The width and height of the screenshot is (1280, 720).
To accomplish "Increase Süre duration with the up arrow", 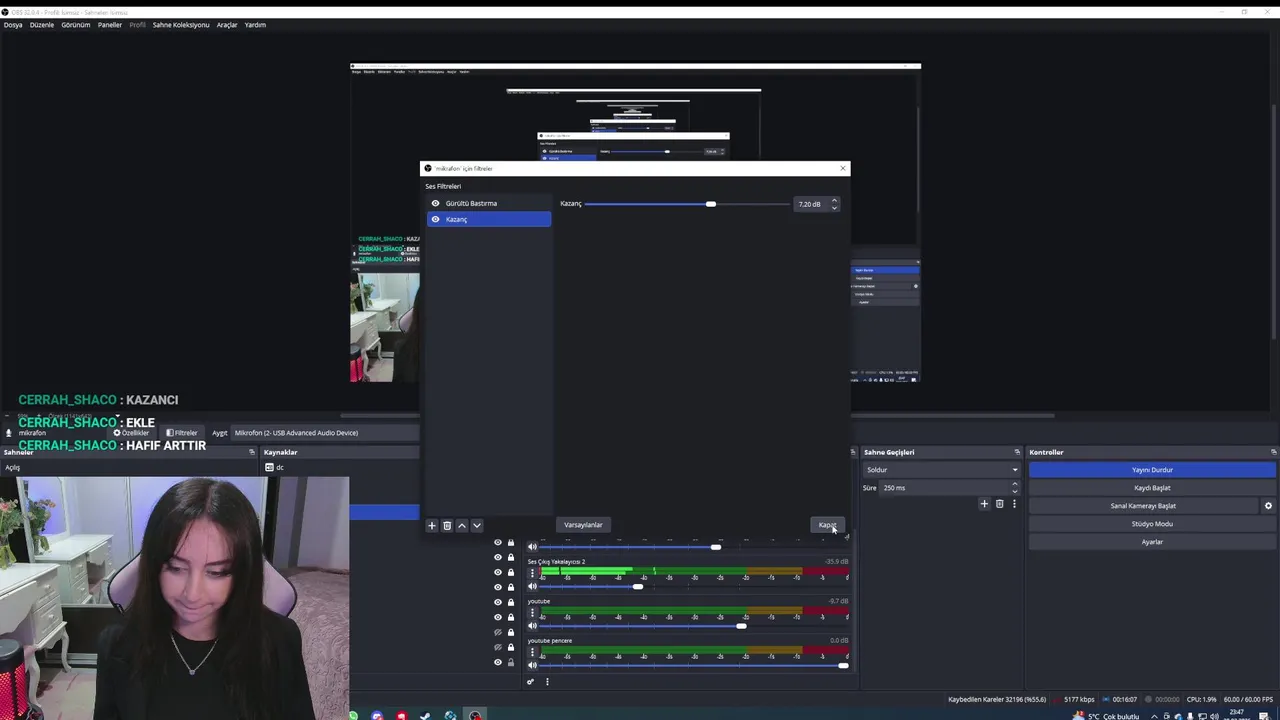I will 1014,484.
